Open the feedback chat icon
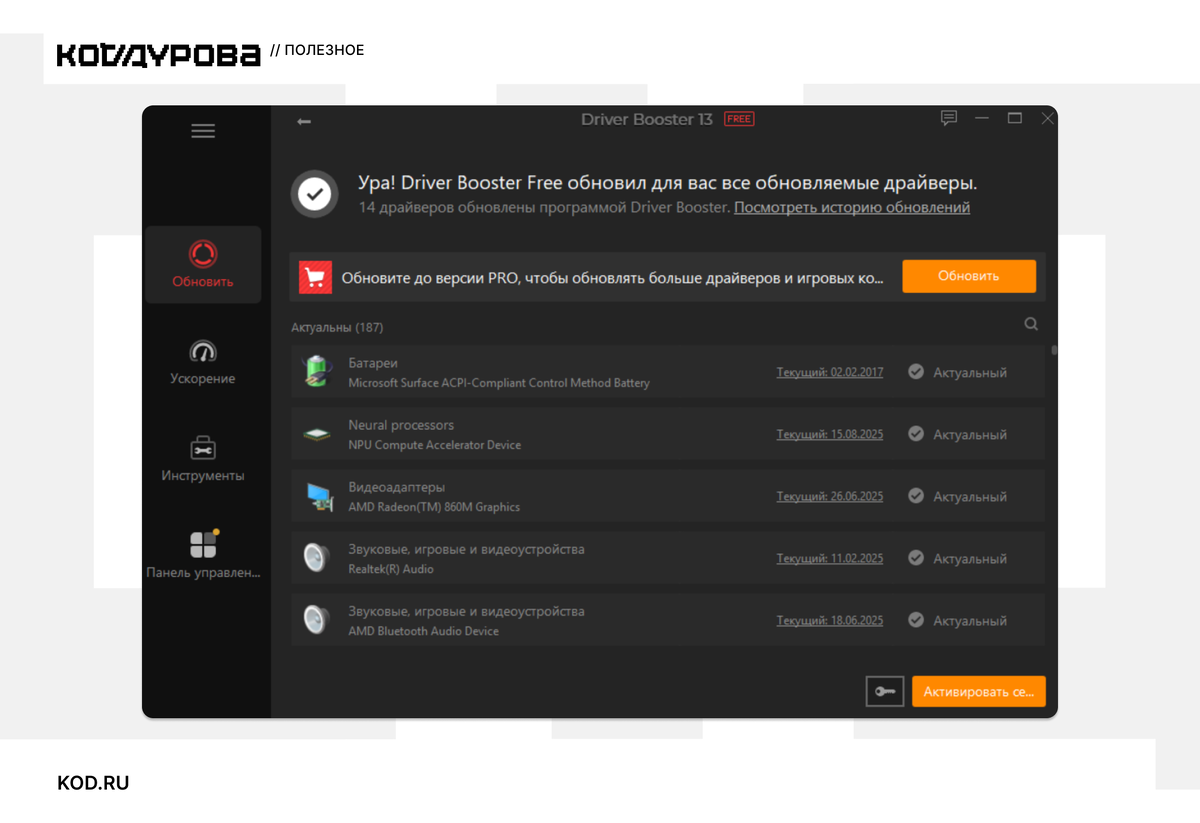 [x=949, y=118]
